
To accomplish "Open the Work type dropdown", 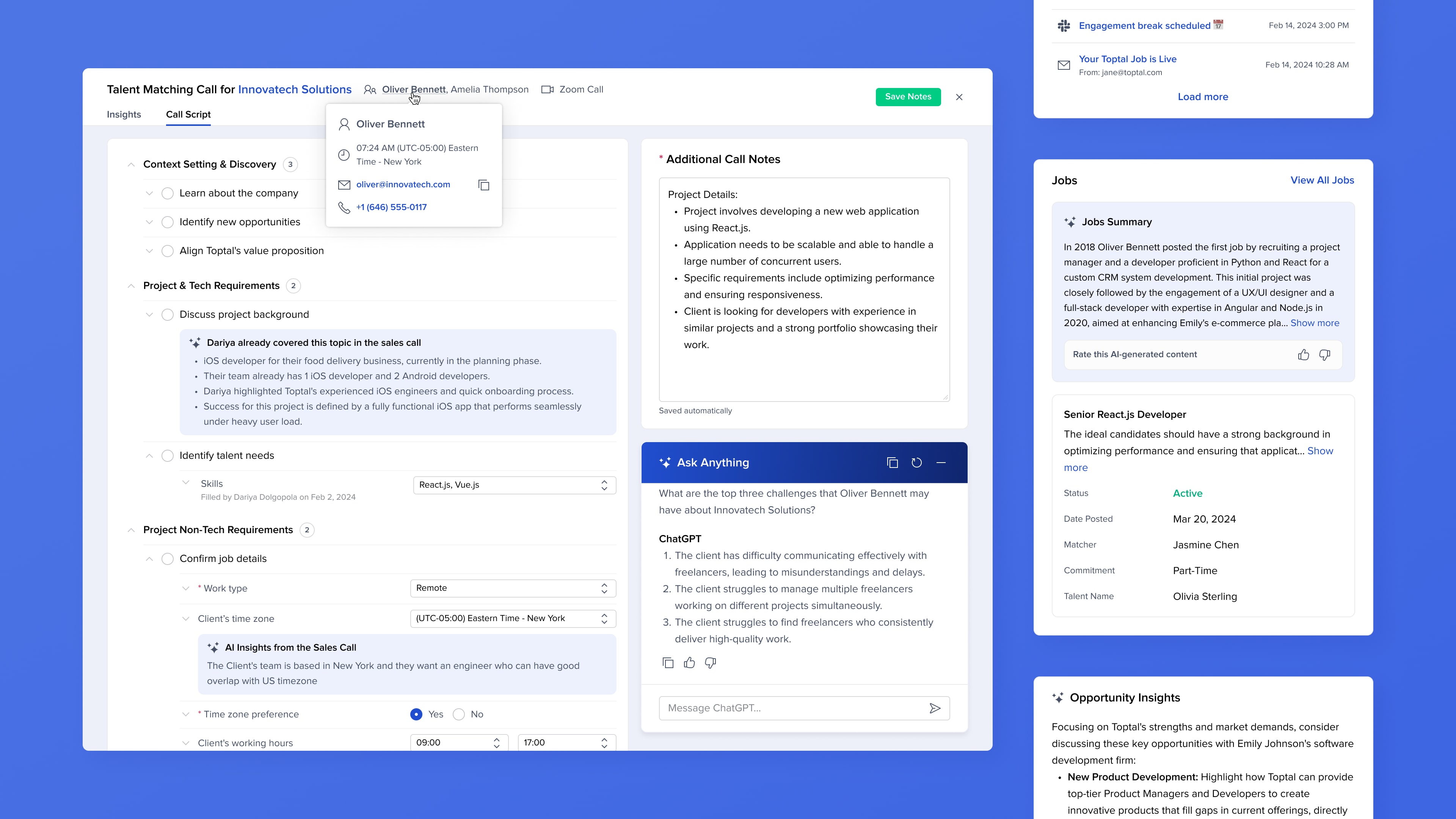I will click(x=513, y=588).
